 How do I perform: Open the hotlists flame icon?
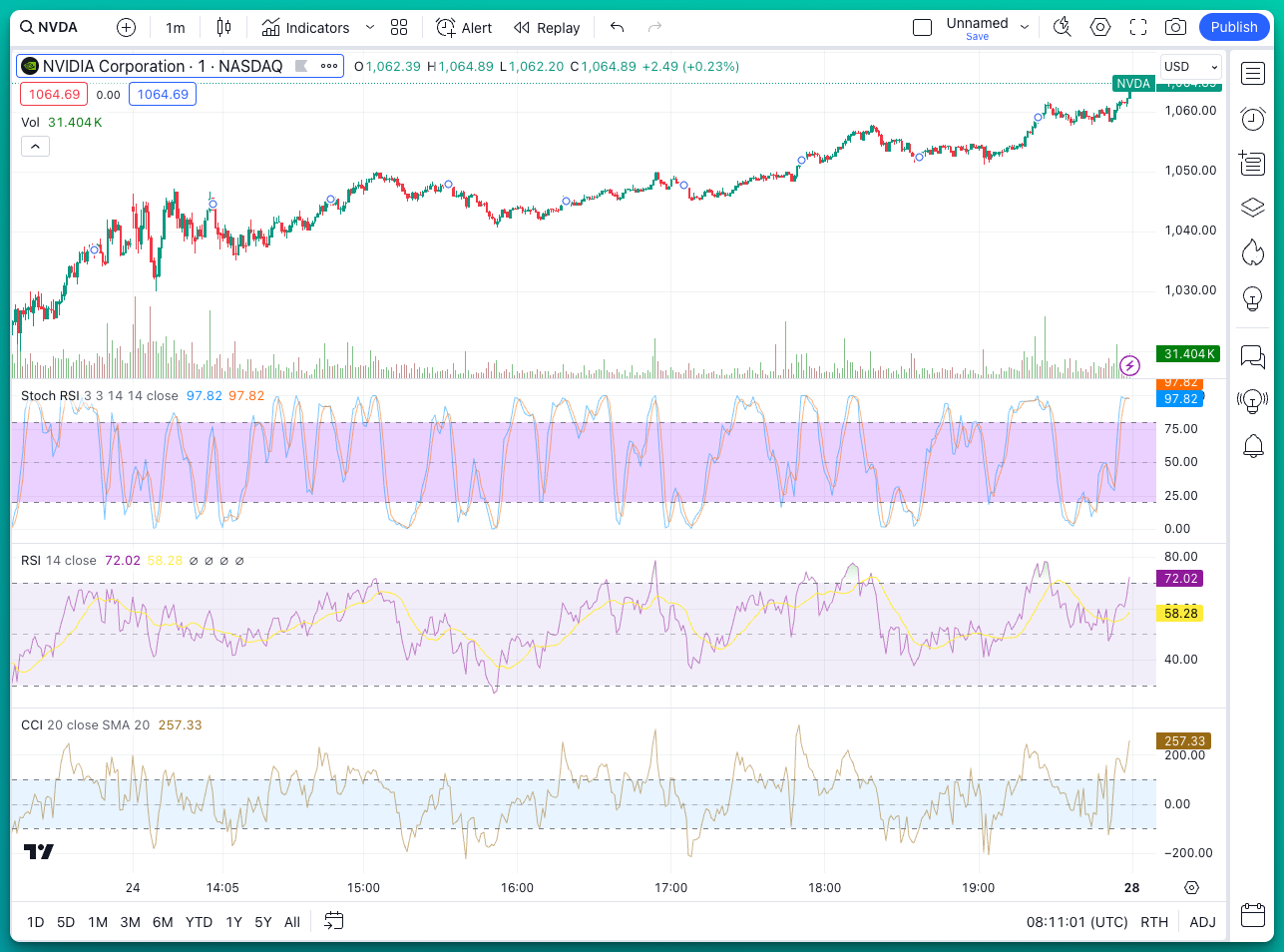1253,252
